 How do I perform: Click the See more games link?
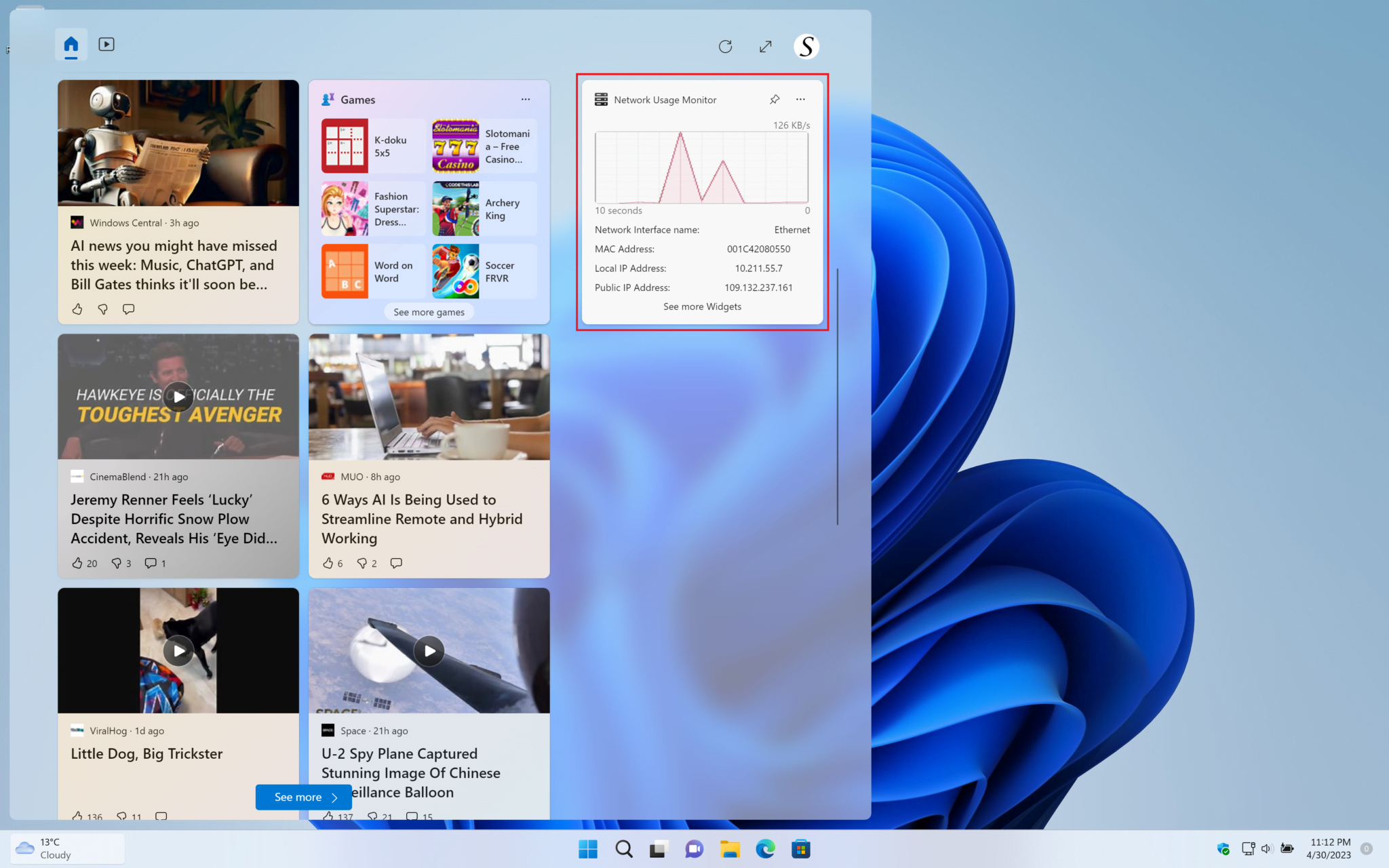pos(428,311)
